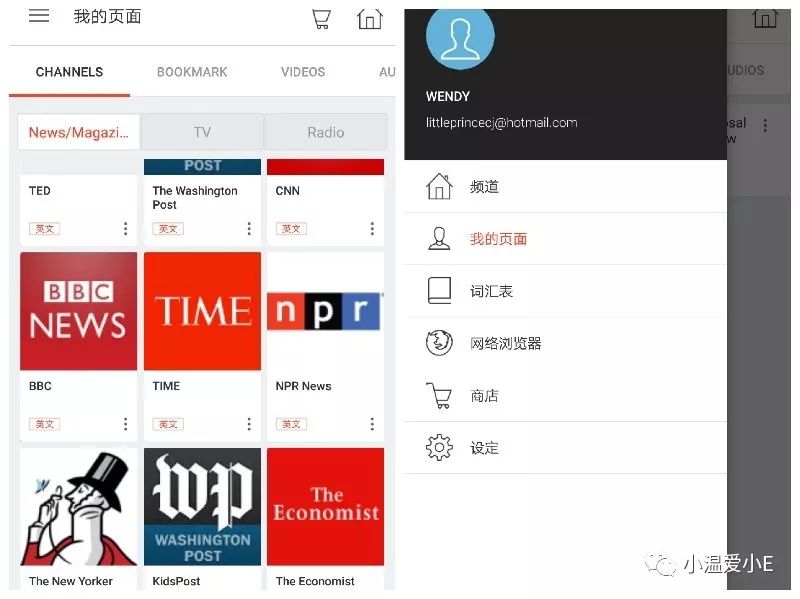
Task: Open CNN channel options dots
Action: point(372,229)
